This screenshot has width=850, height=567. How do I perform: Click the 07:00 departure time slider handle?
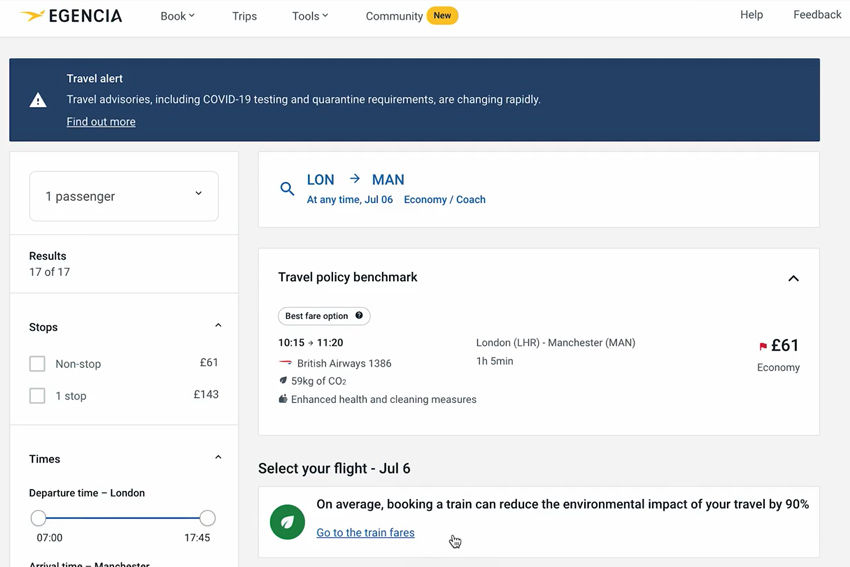point(38,518)
